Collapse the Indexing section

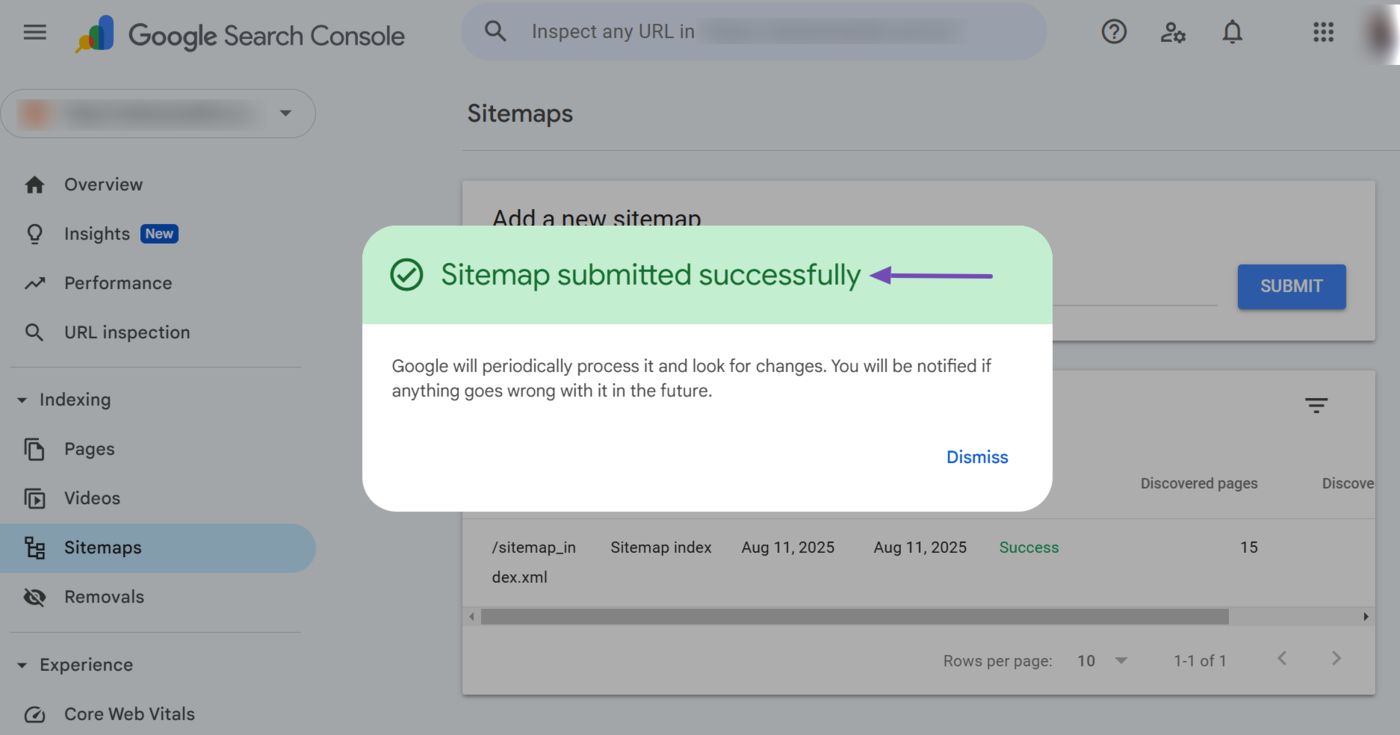point(22,400)
